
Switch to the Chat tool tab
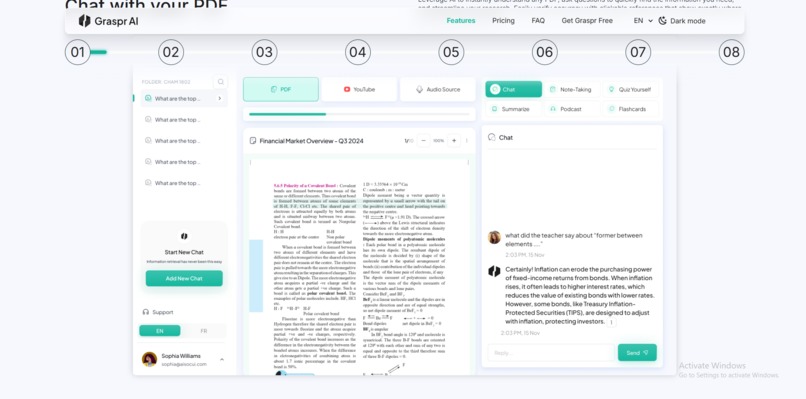514,89
